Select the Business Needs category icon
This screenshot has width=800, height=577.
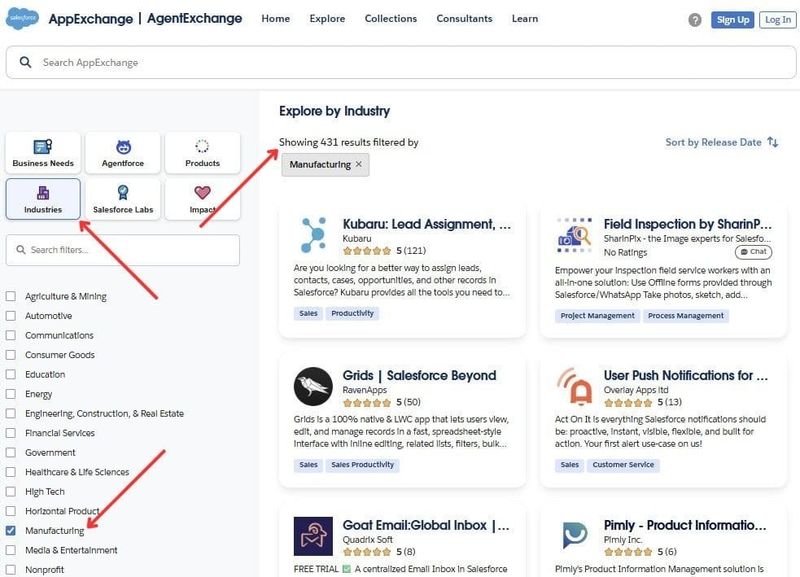click(43, 147)
